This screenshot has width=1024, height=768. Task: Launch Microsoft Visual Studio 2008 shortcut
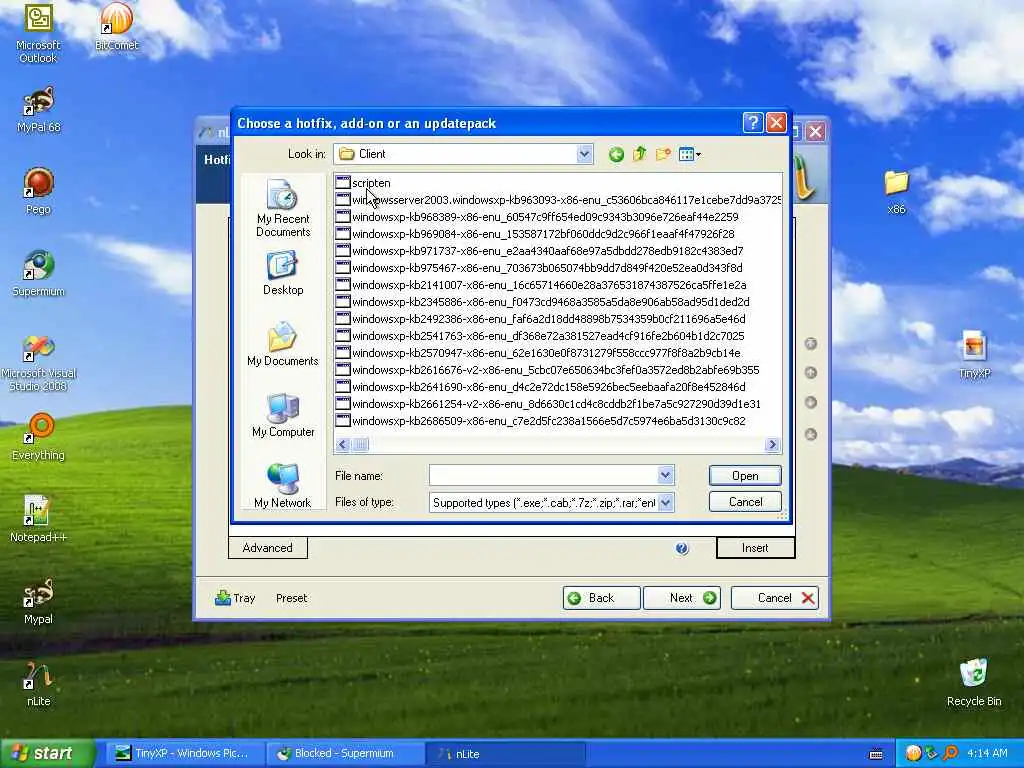pyautogui.click(x=39, y=362)
